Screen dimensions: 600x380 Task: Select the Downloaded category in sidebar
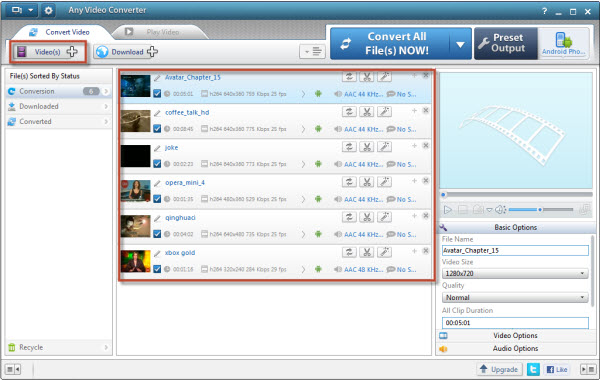pos(59,106)
